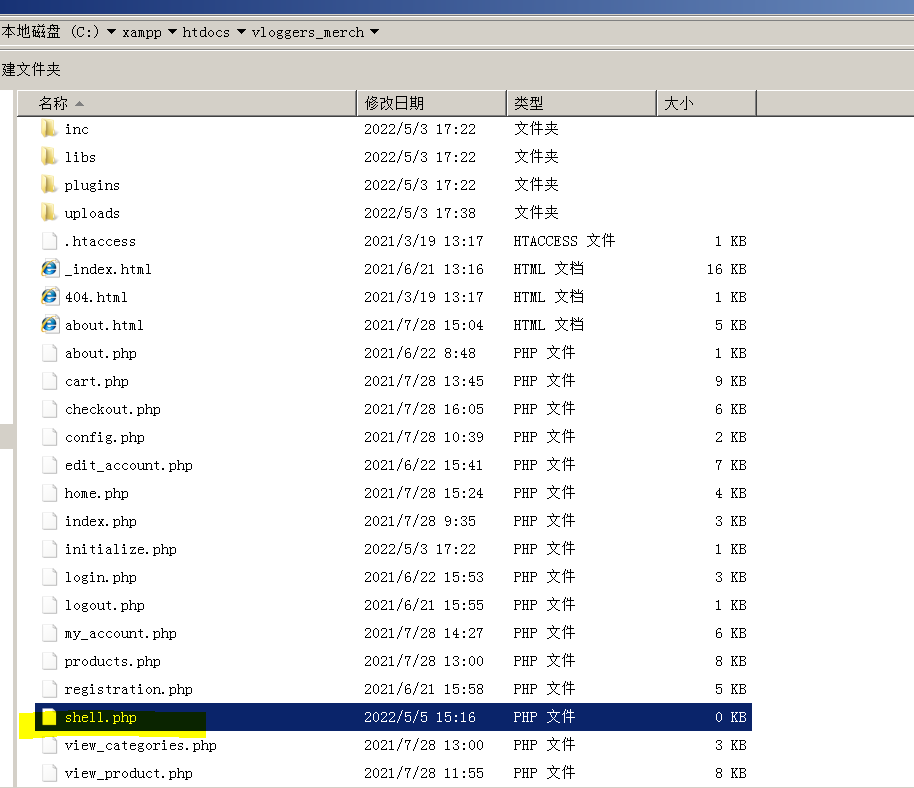Click the date 2022/5/3 17:38
The width and height of the screenshot is (914, 788).
coord(420,213)
